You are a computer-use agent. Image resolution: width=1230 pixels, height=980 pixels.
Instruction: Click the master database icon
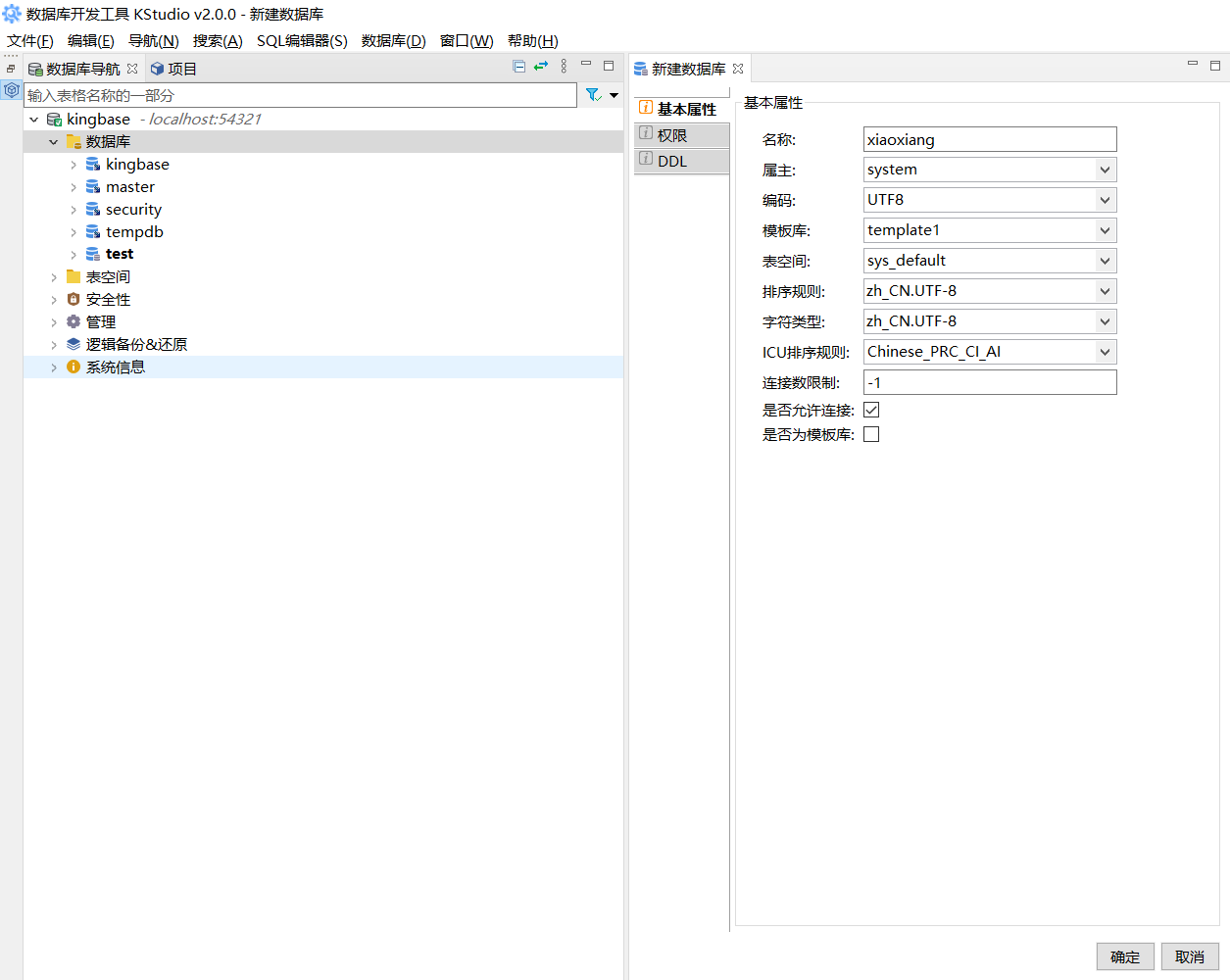pyautogui.click(x=93, y=187)
